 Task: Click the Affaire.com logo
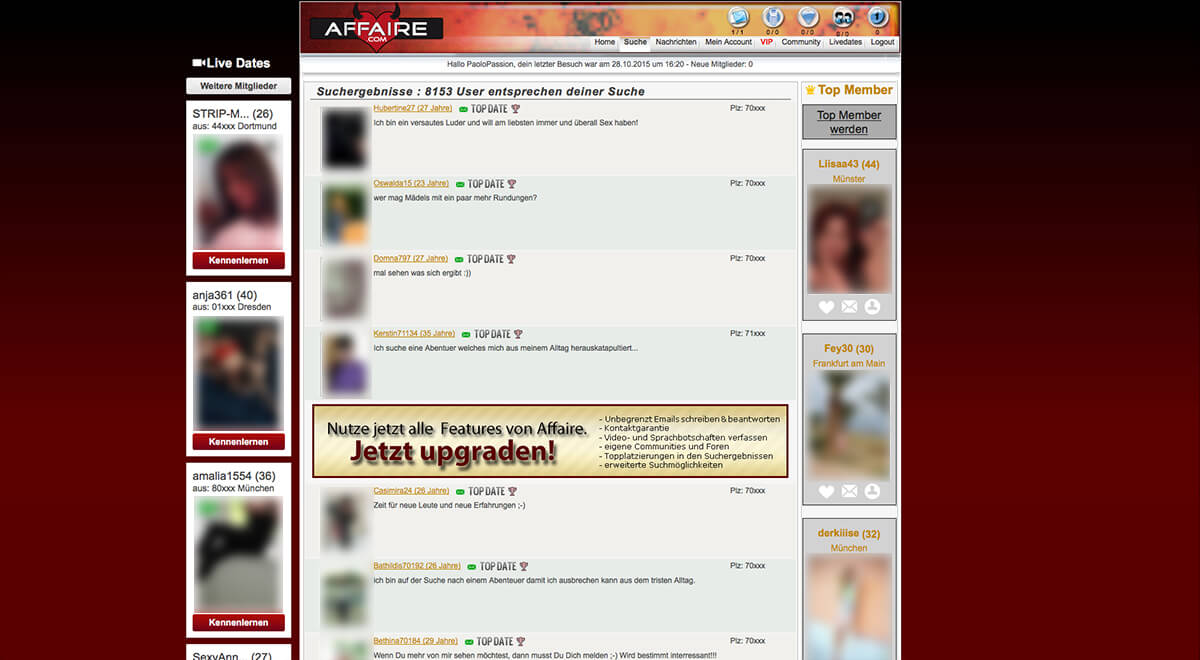coord(376,30)
